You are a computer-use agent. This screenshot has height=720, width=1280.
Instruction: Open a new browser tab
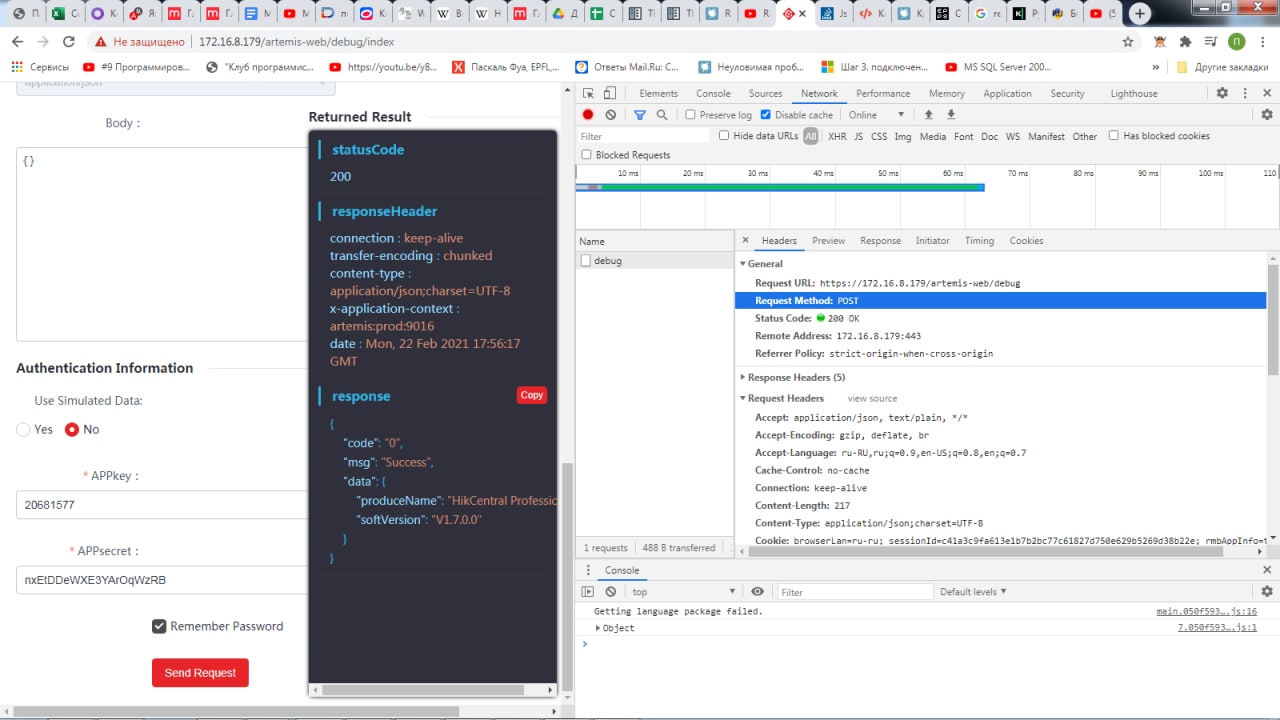pos(1140,14)
